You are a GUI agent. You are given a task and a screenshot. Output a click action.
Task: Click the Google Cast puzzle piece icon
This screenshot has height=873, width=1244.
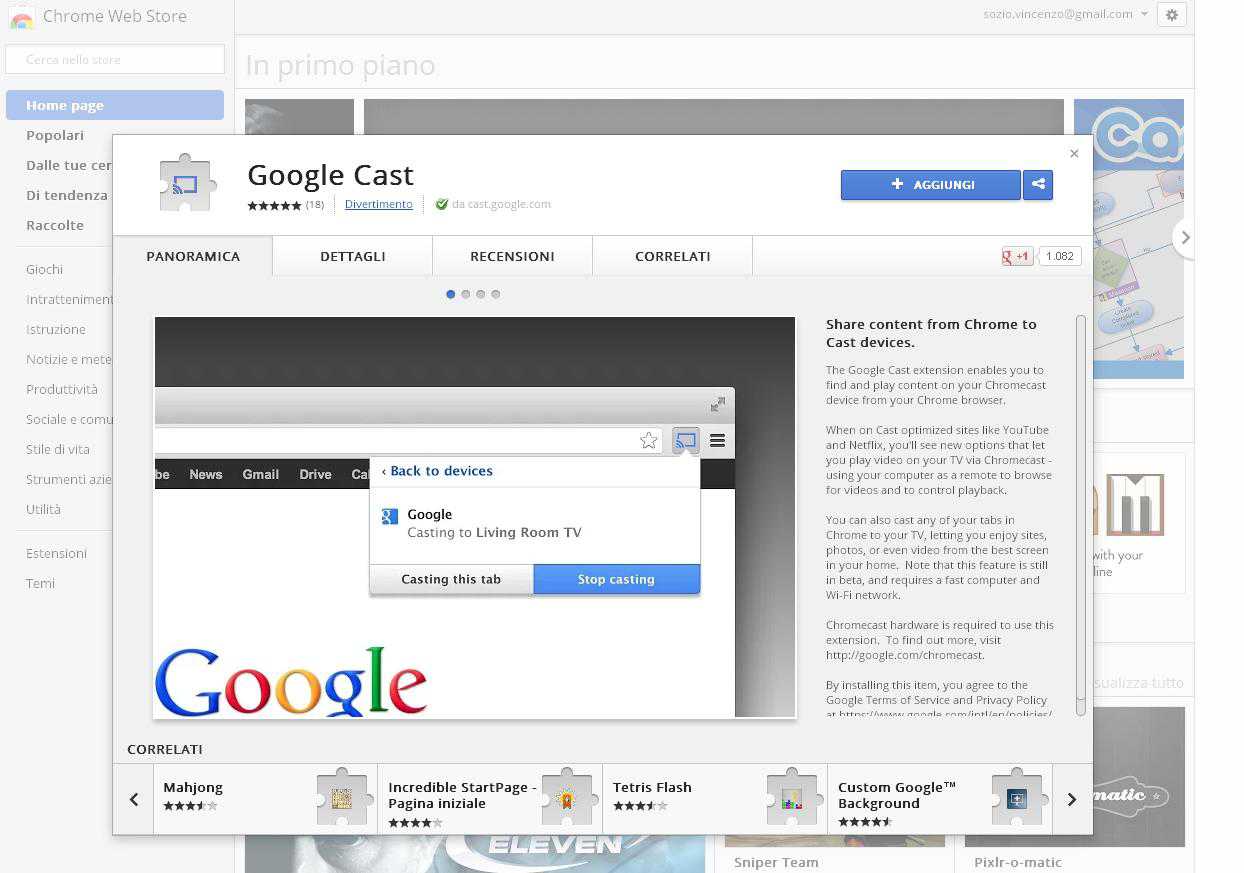[x=186, y=184]
